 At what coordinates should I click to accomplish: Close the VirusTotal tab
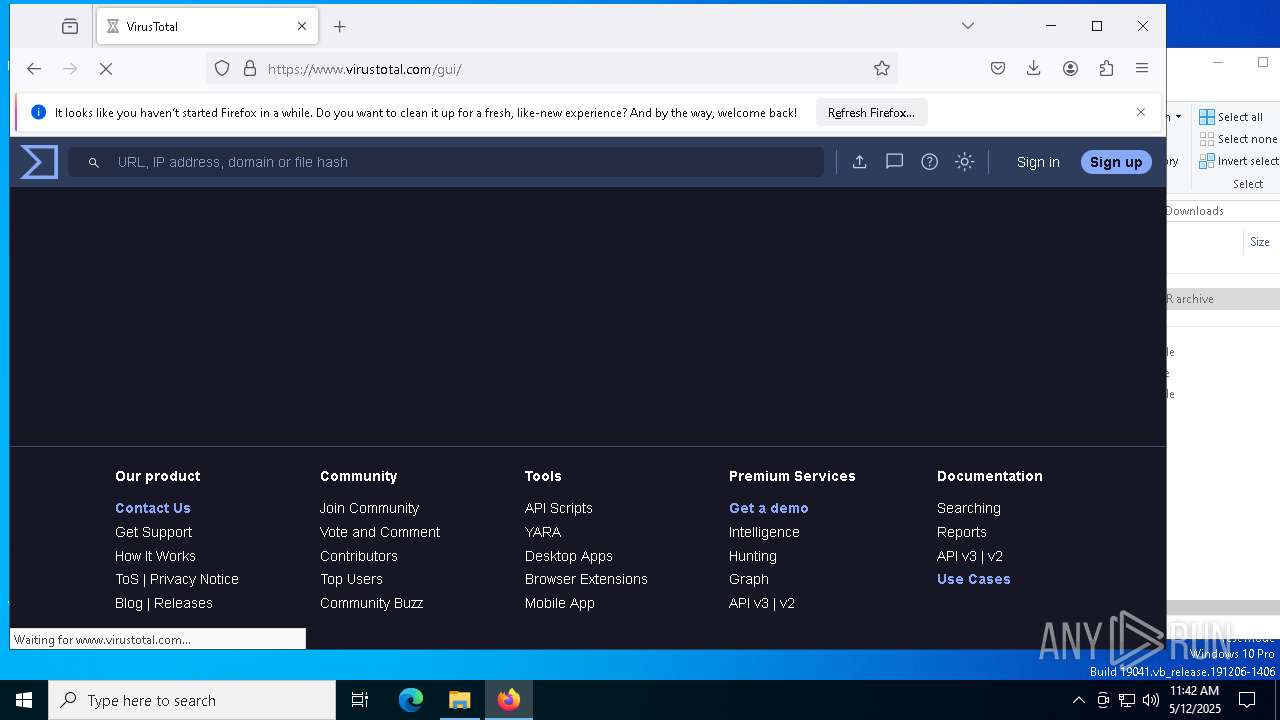[302, 27]
